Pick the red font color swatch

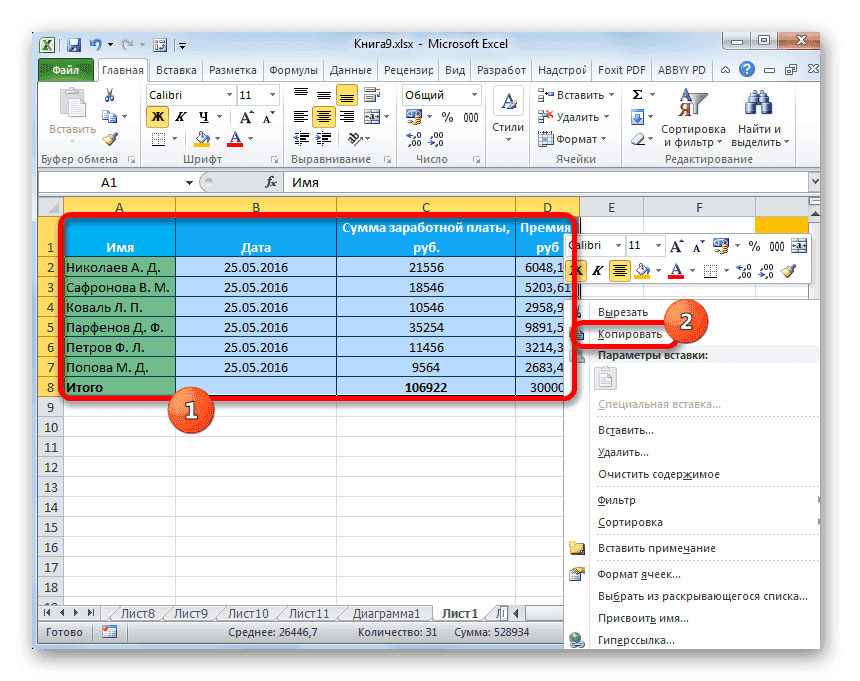point(235,144)
